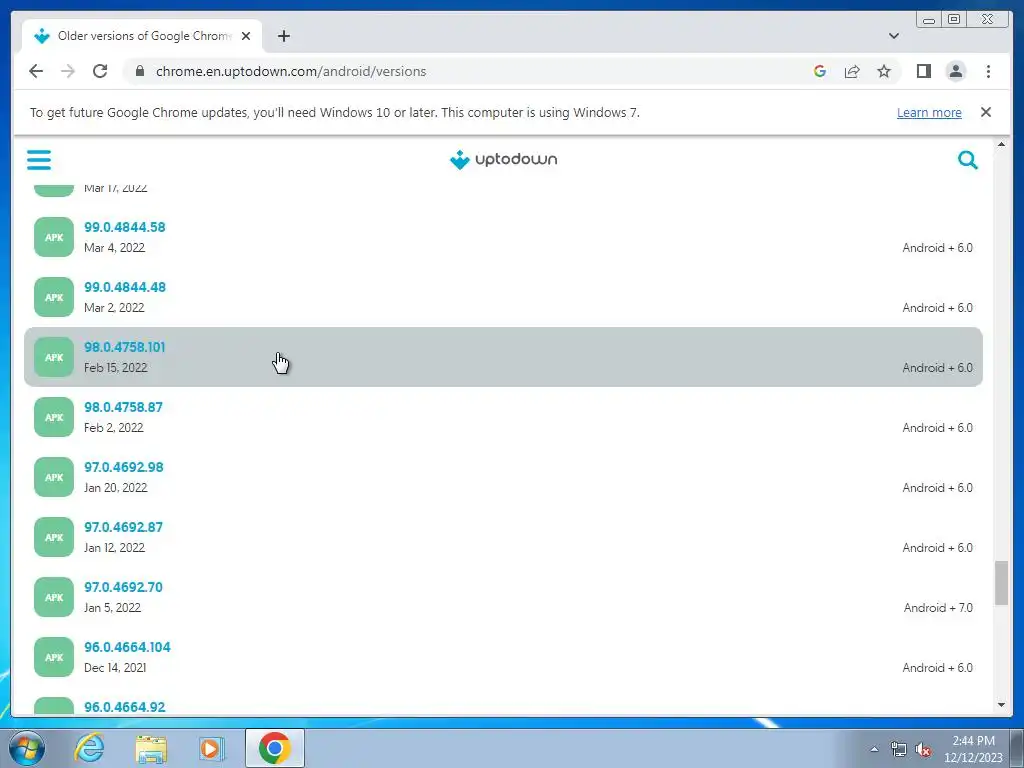Open version 97.0.4692.87 link
The image size is (1024, 768).
[123, 528]
